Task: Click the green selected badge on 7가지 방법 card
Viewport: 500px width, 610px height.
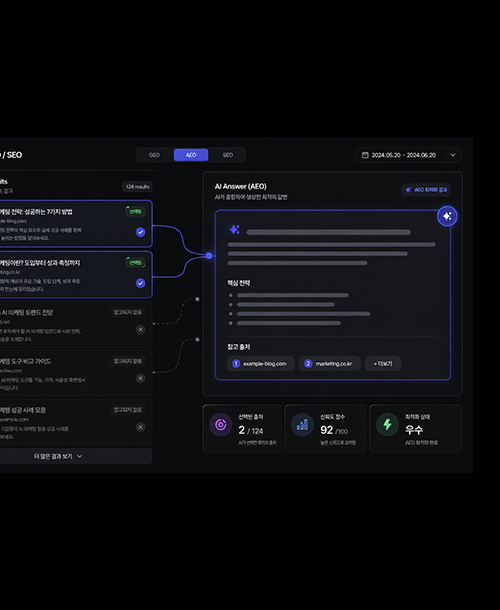Action: point(135,211)
